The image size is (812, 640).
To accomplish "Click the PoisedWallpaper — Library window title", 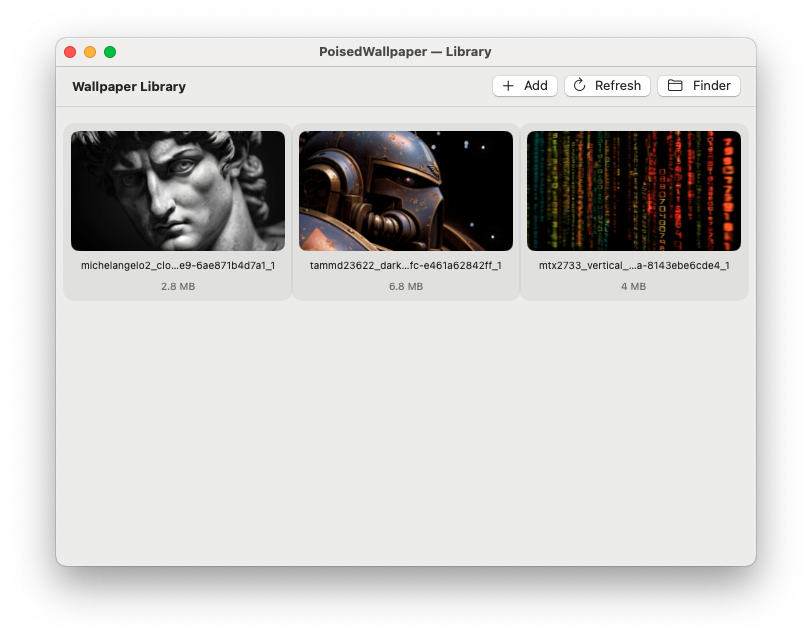I will [x=405, y=52].
